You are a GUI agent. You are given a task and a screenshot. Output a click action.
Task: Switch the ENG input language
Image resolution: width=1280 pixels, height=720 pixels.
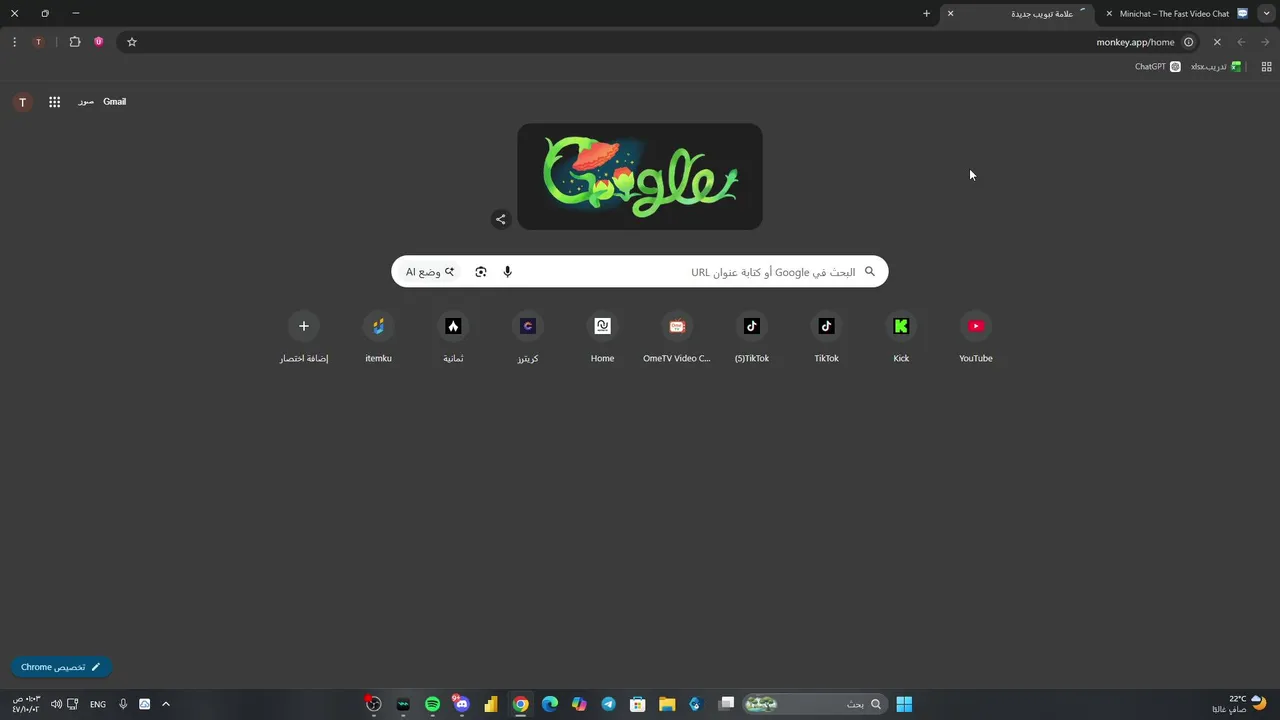coord(98,704)
